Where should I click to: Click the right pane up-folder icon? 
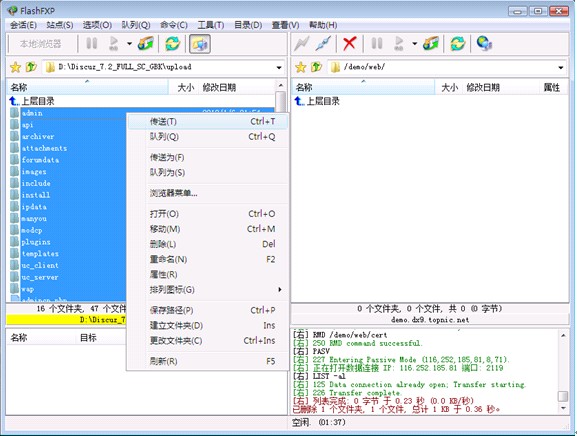[x=316, y=67]
